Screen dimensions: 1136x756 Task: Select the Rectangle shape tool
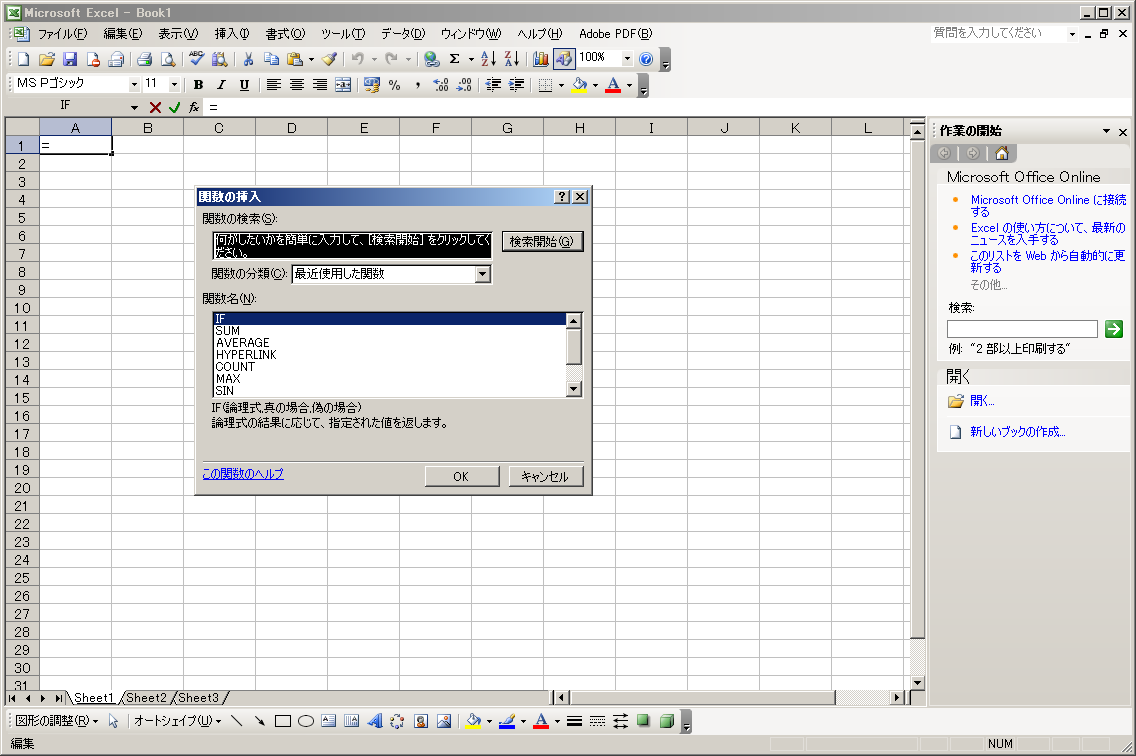point(283,721)
